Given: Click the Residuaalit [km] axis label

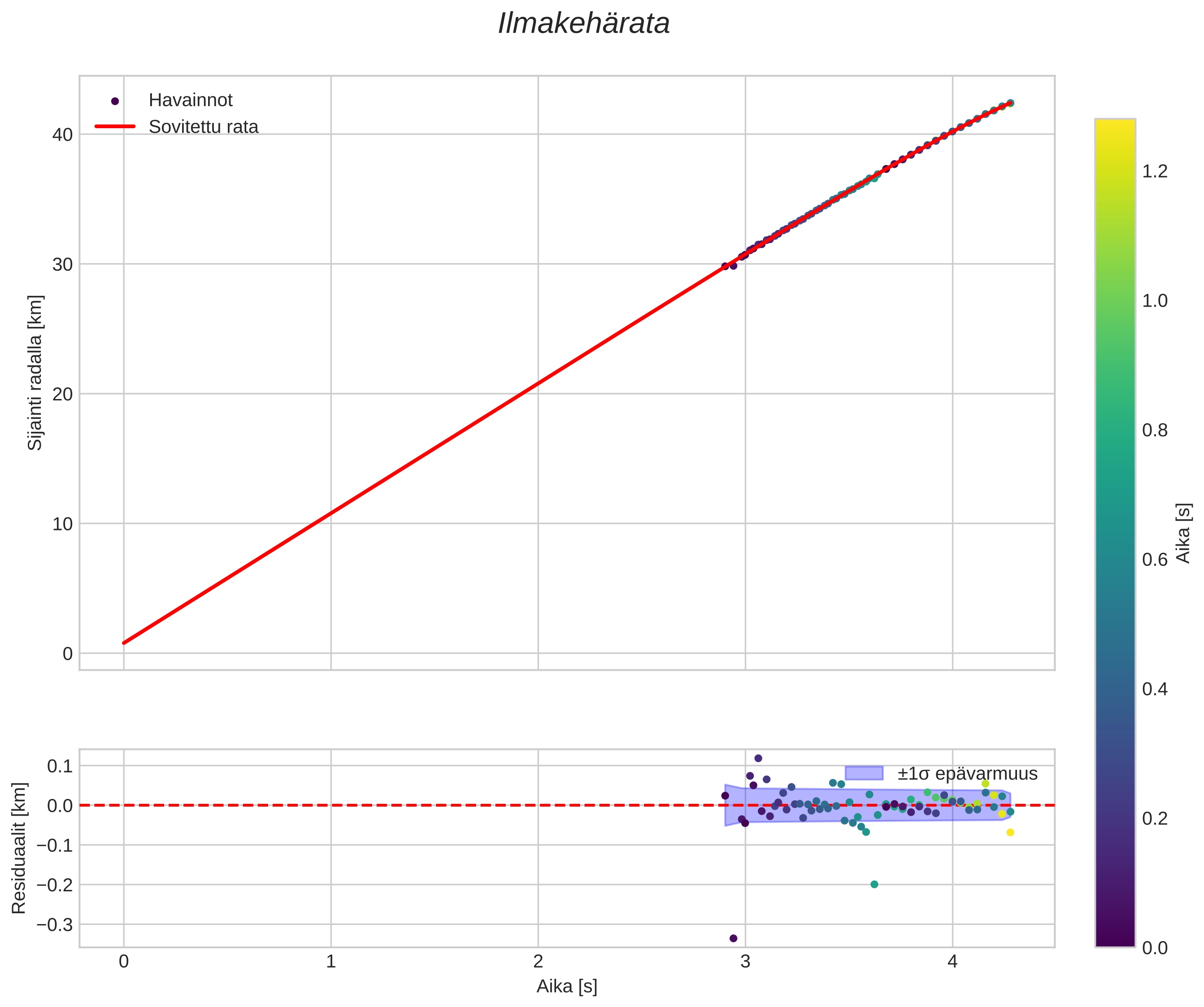Looking at the screenshot, I should pos(19,848).
